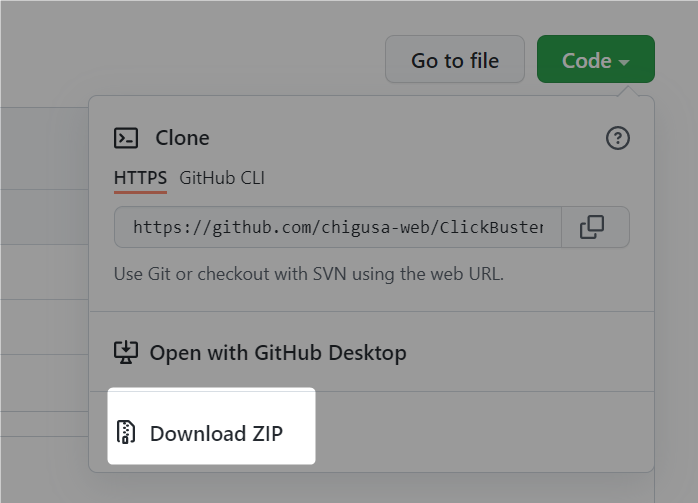Click the desktop download icon
This screenshot has width=698, height=503.
126,353
